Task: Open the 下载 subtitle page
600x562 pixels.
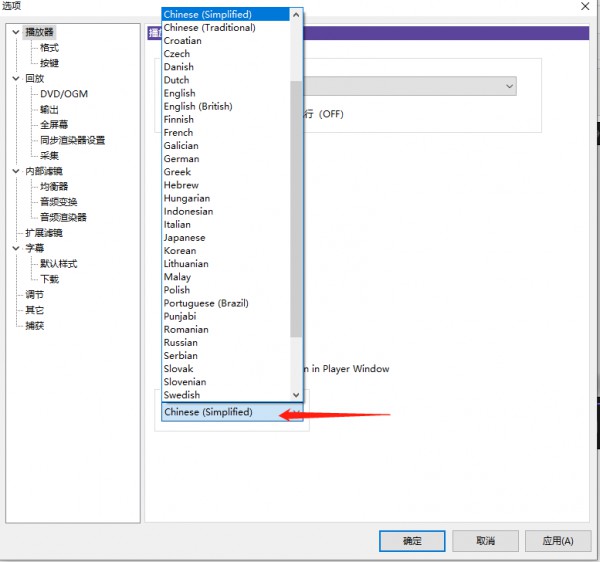Action: tap(49, 279)
